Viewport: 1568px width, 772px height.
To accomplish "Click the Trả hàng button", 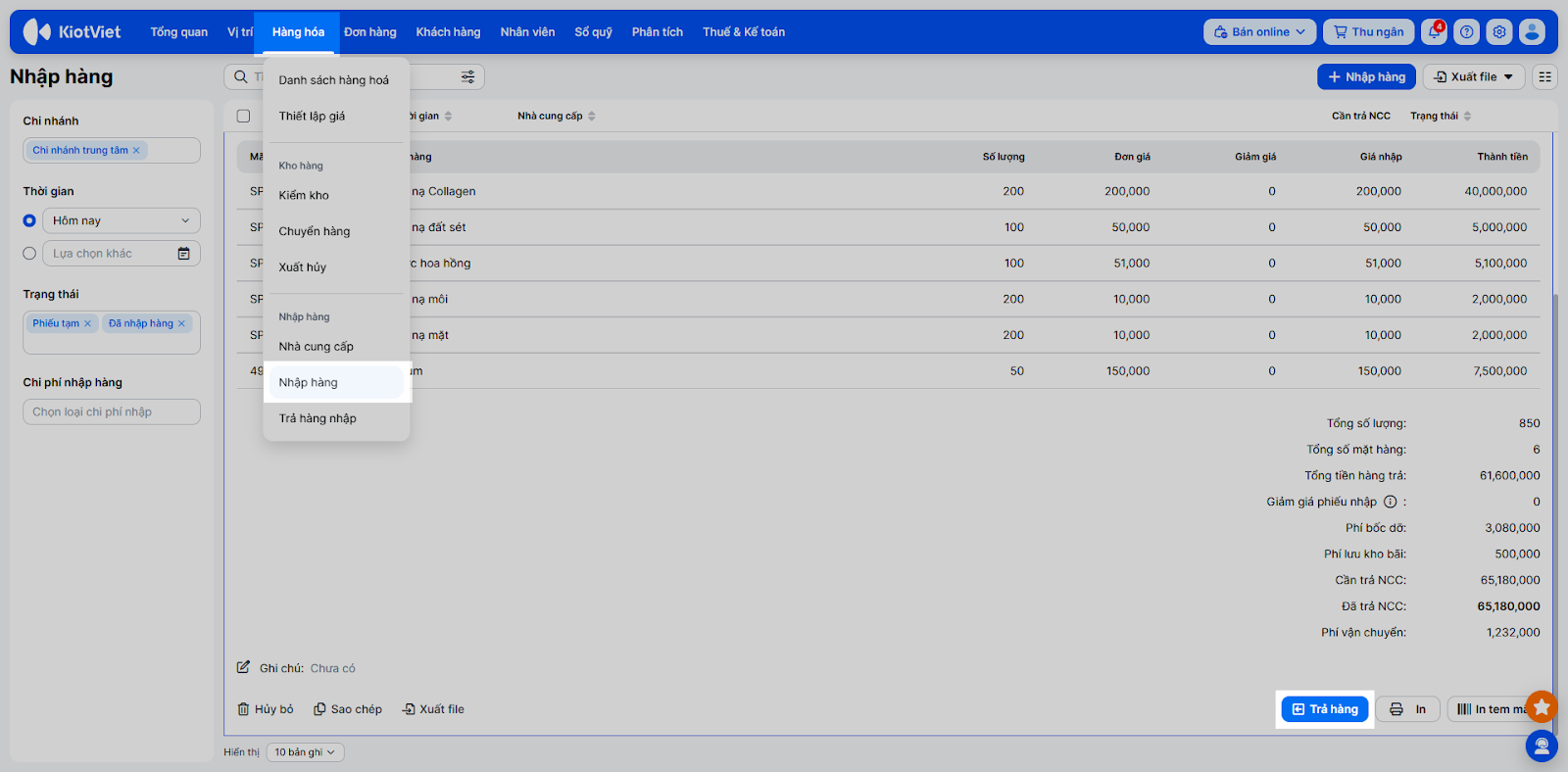I will (x=1325, y=709).
